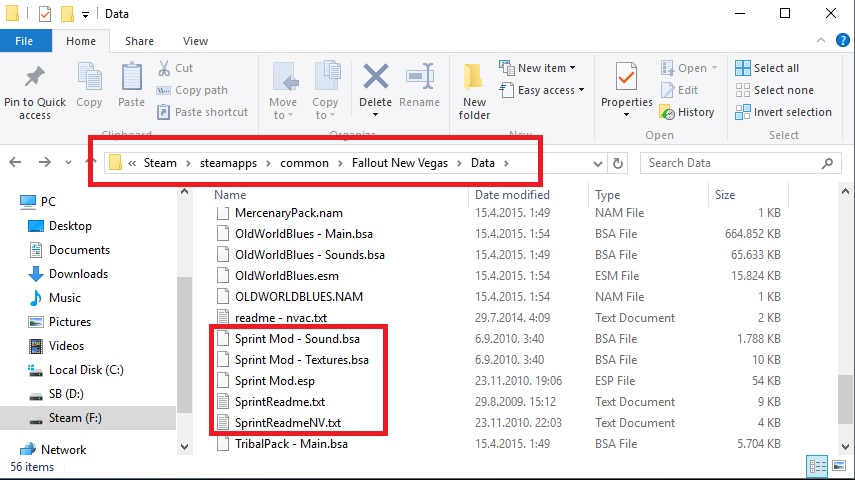855x480 pixels.
Task: Click steamapps in the address path
Action: pos(228,163)
